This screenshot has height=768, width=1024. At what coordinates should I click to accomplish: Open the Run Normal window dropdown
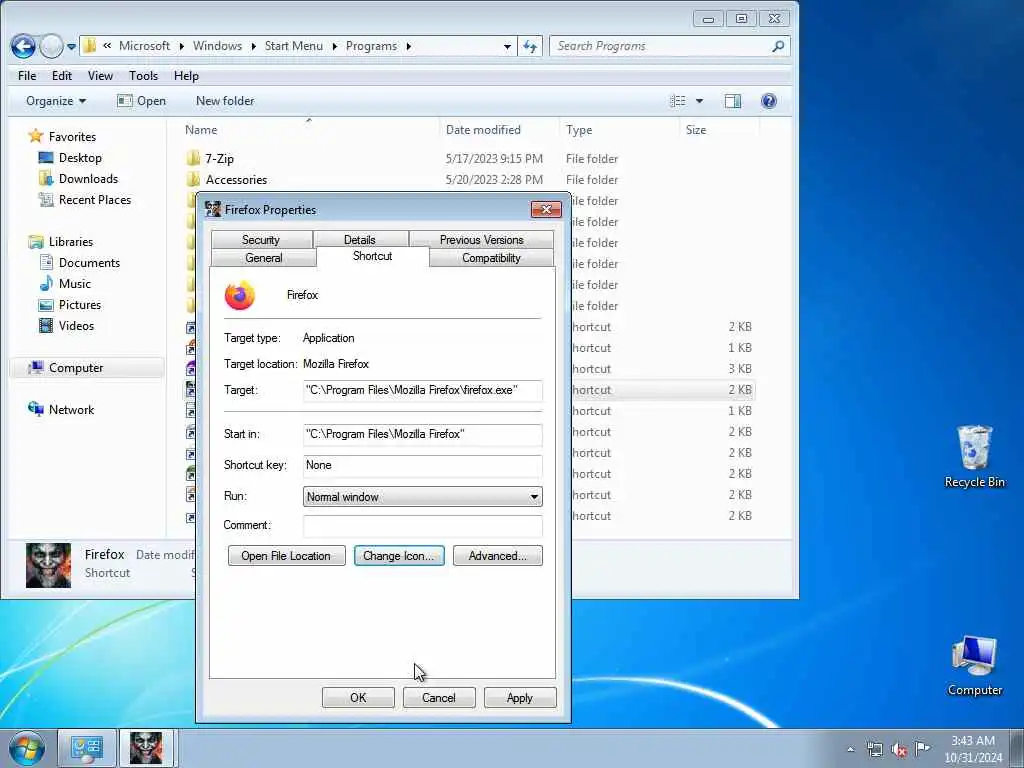point(423,496)
